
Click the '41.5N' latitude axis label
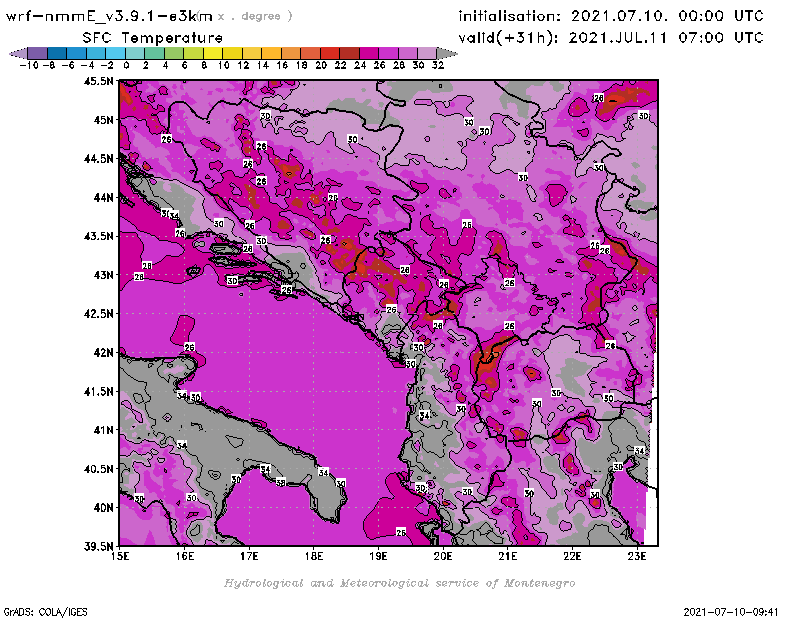98,391
